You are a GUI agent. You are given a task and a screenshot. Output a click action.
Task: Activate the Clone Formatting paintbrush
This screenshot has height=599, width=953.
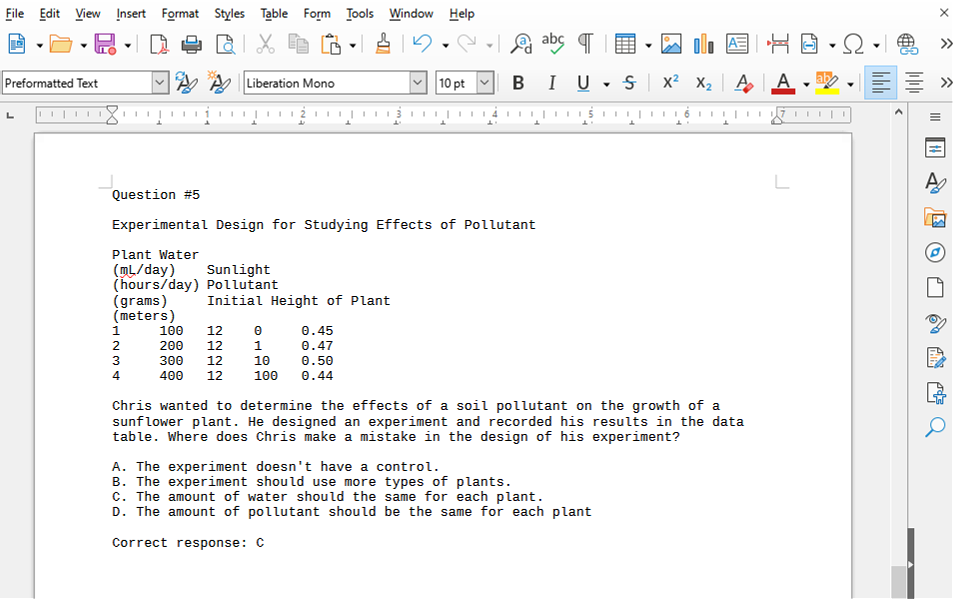pos(383,44)
